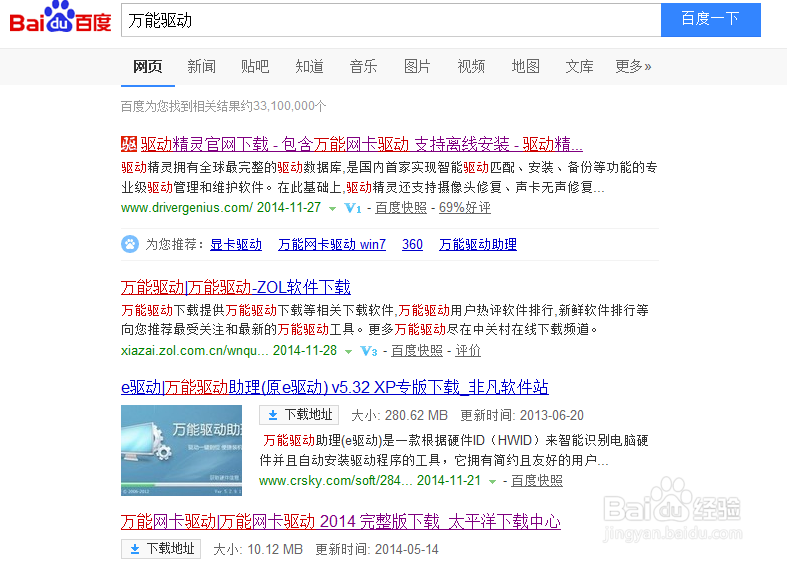
Task: Open e驱动 万能驱动助理 非凡软件站 result title
Action: [x=335, y=387]
